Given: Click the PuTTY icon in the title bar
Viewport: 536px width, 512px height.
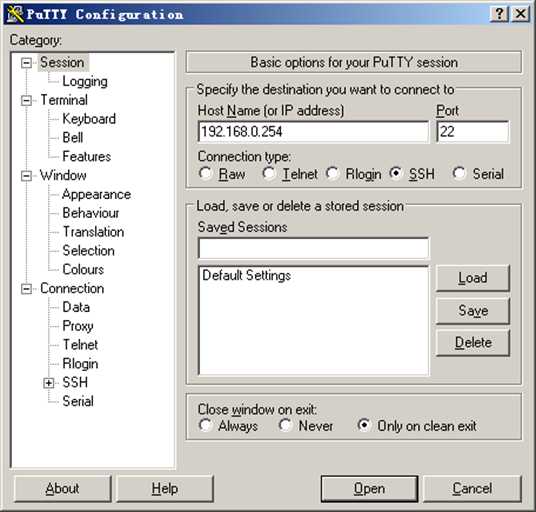Looking at the screenshot, I should click(15, 14).
